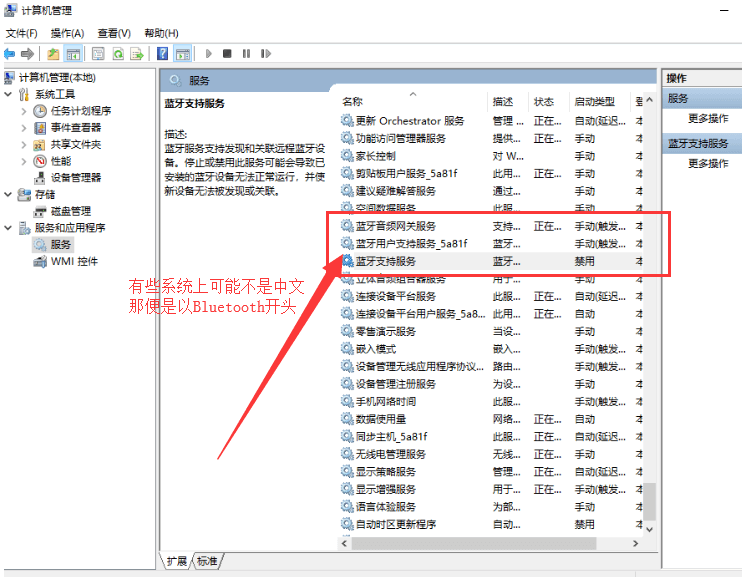Click 更多操作 under 蓝牙支持服务 actions

point(708,163)
